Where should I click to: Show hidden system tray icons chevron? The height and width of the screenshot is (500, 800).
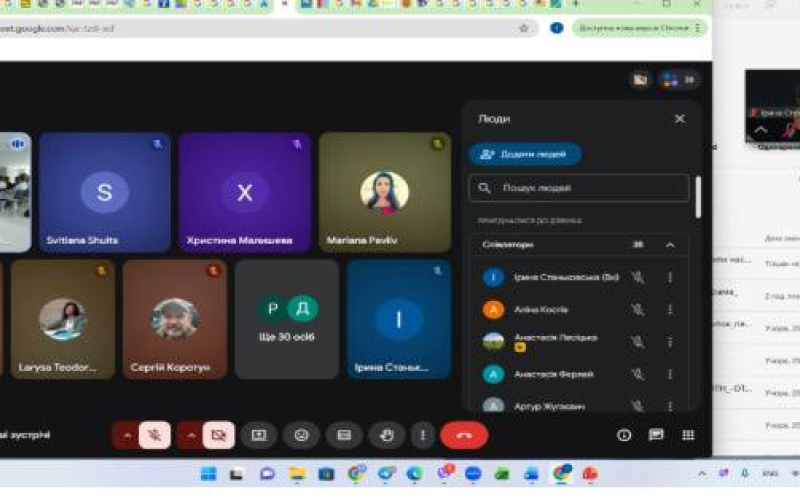coord(702,473)
